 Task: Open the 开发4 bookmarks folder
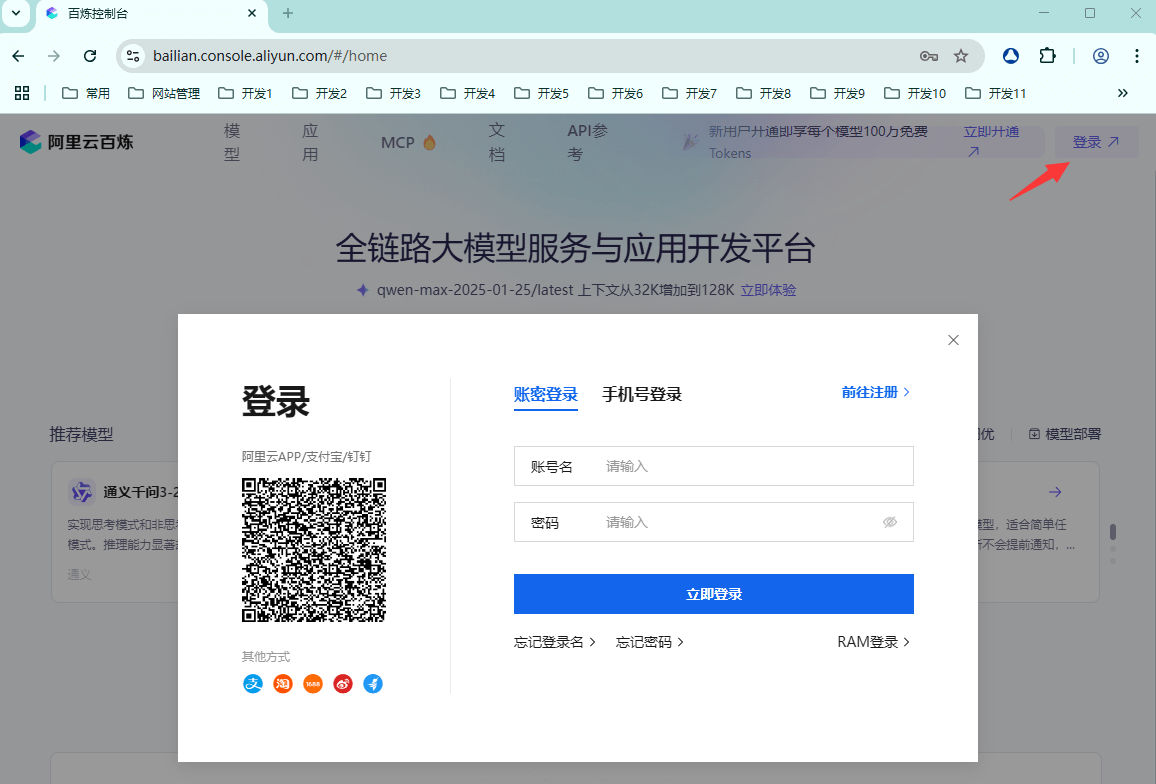pos(467,93)
